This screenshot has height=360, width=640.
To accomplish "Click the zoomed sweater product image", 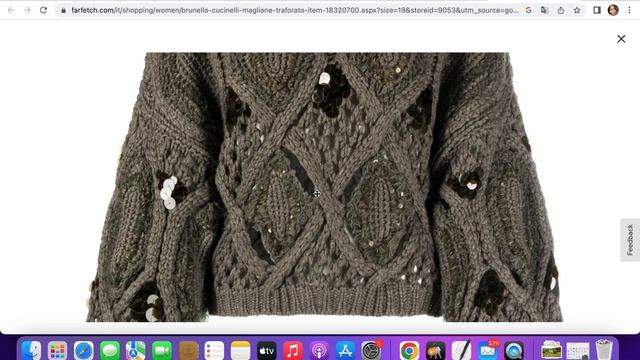I will [324, 187].
